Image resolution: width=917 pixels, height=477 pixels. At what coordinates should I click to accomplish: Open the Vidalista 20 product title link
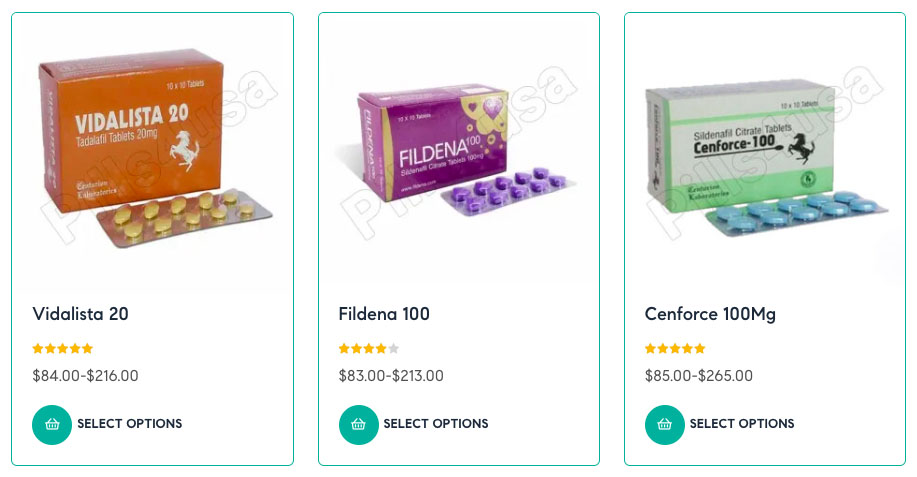point(81,314)
